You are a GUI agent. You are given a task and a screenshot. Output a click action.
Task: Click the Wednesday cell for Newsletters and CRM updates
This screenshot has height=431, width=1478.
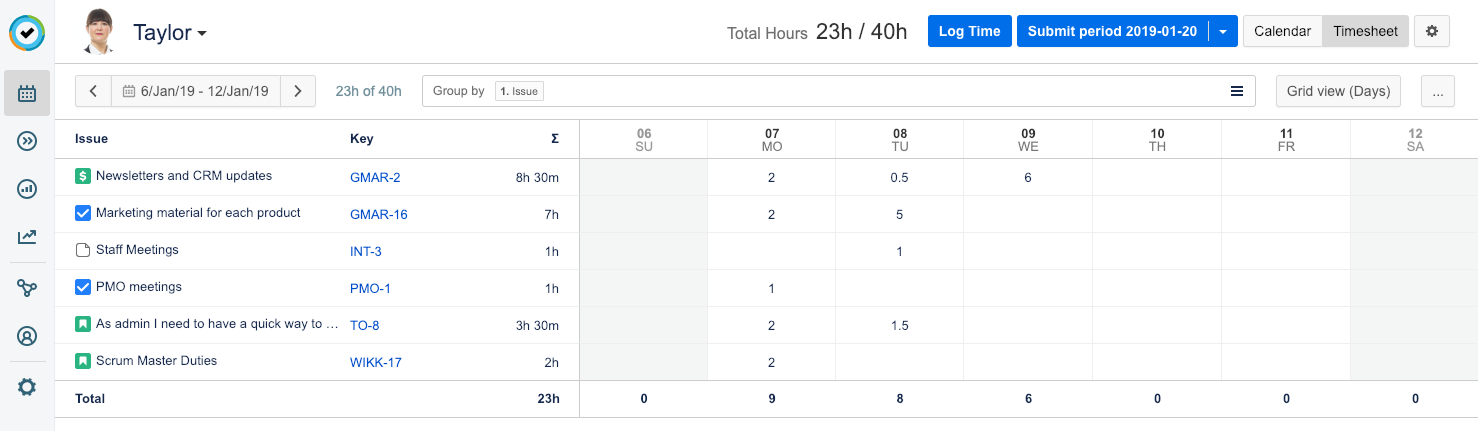click(x=1027, y=177)
